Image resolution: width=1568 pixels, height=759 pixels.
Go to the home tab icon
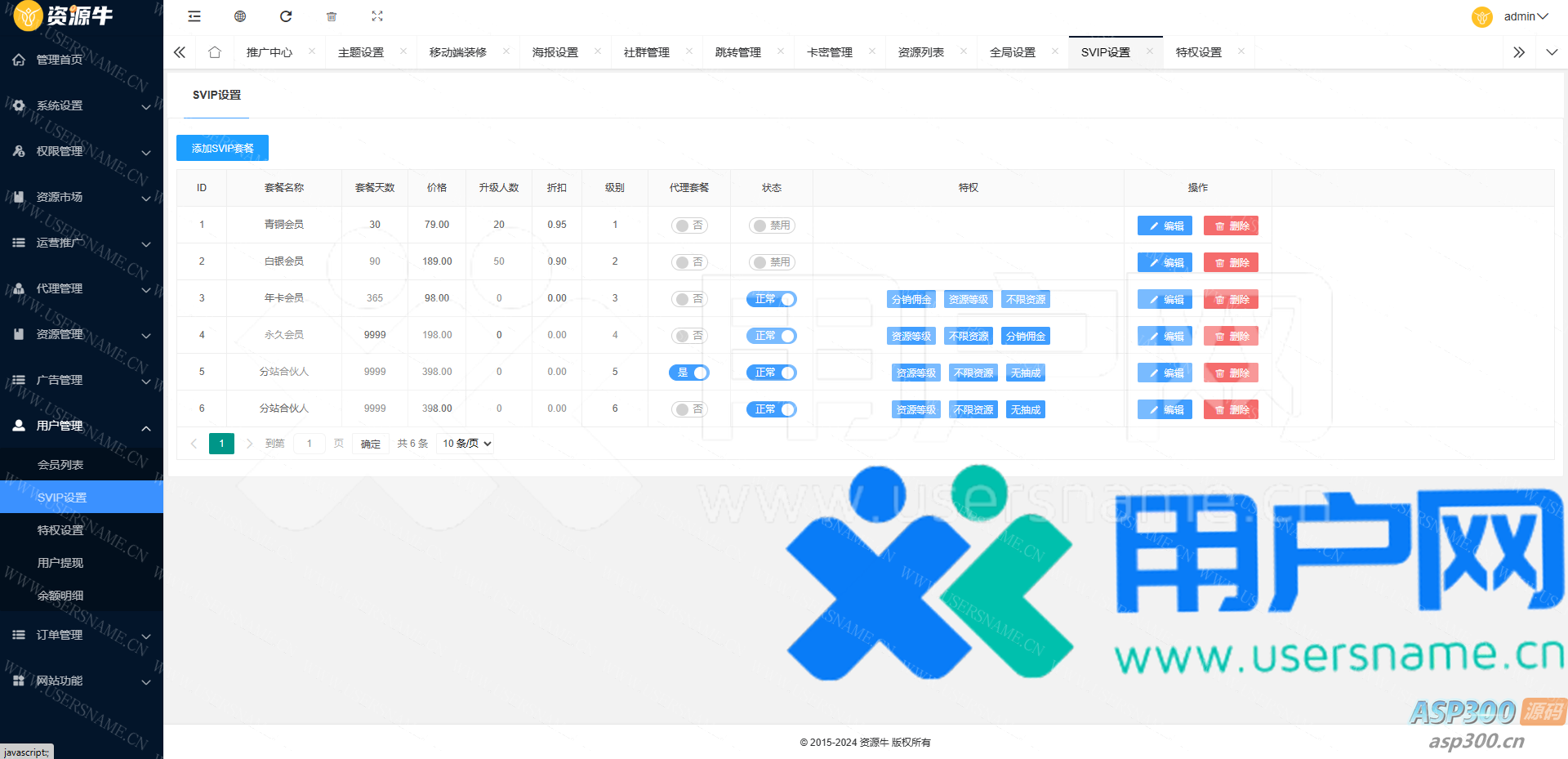pos(215,52)
